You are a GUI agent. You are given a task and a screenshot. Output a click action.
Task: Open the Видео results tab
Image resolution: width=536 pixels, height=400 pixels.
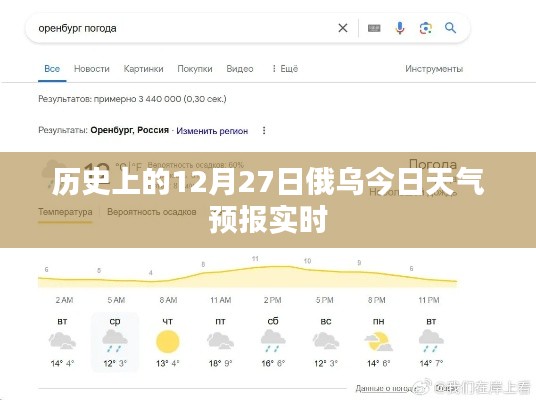coord(240,69)
